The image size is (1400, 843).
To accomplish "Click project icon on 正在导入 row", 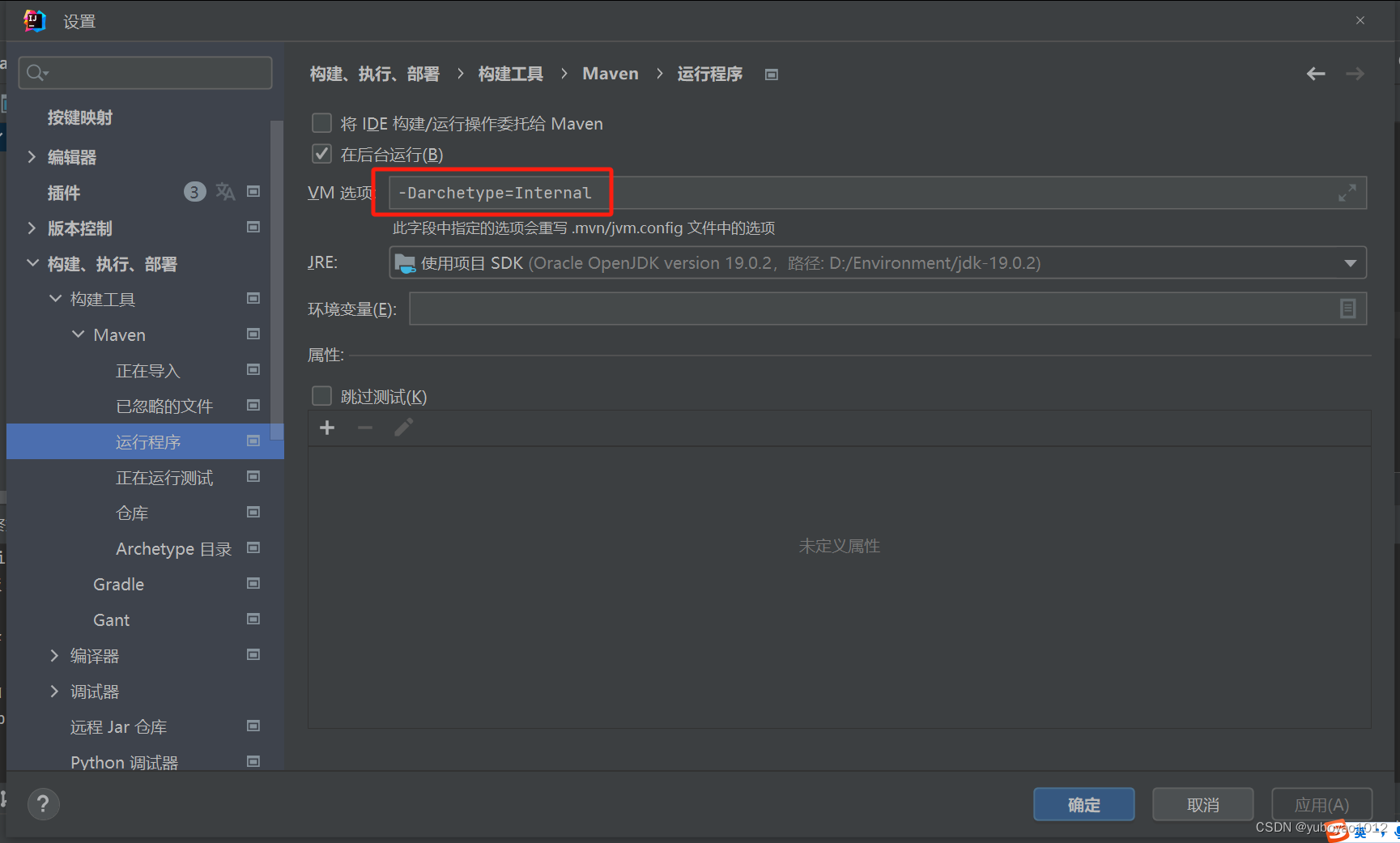I will click(253, 370).
